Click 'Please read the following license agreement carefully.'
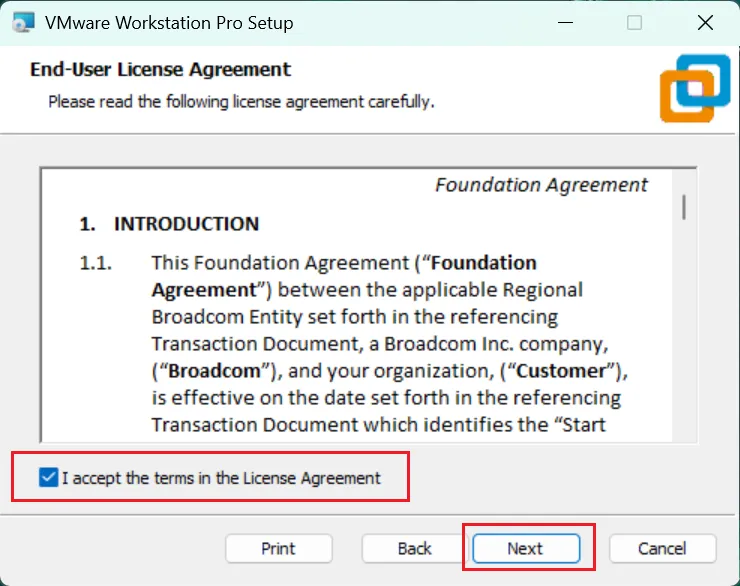The width and height of the screenshot is (740, 586). tap(241, 101)
